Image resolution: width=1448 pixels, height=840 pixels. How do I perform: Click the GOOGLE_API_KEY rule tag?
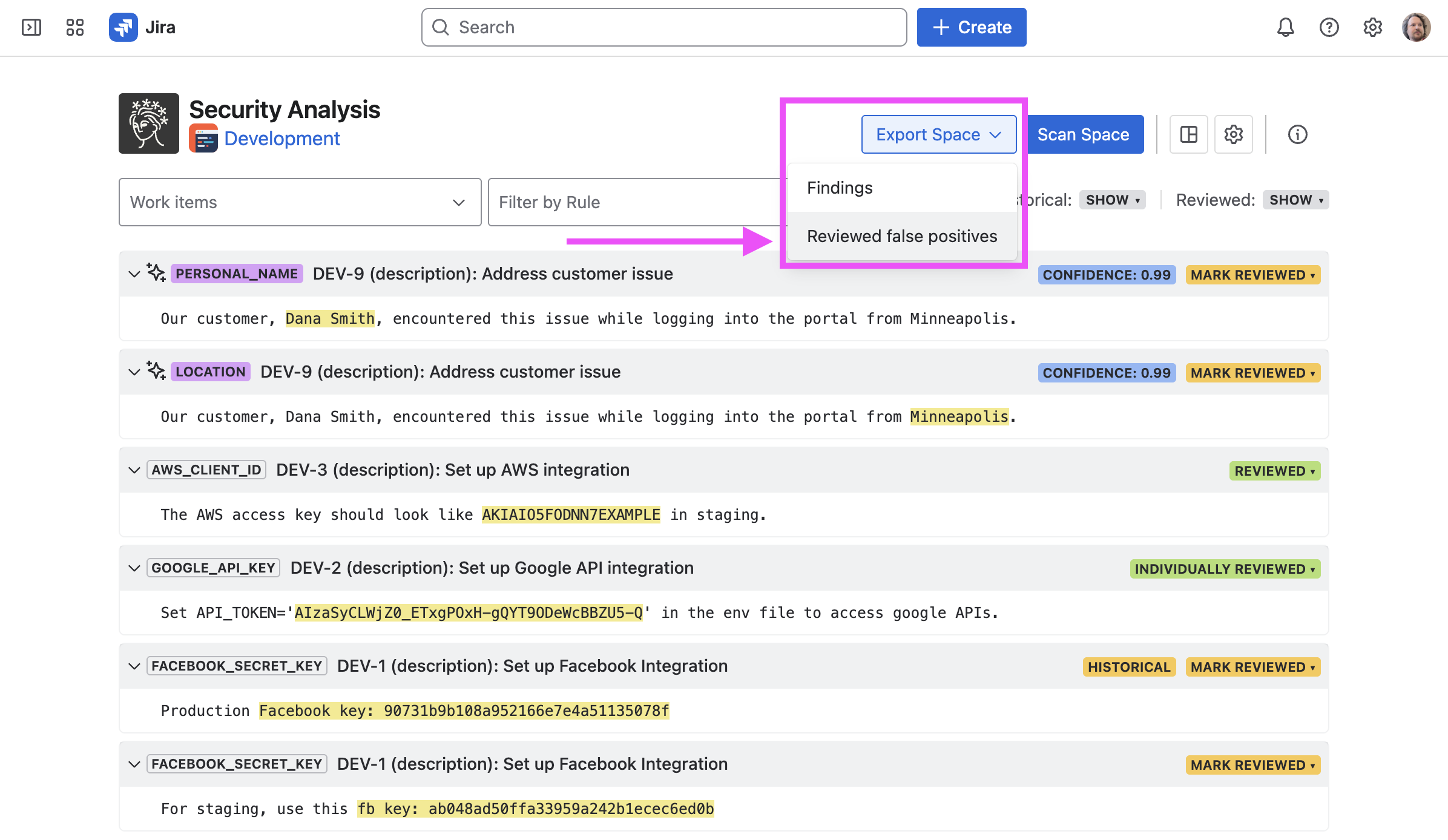[213, 568]
